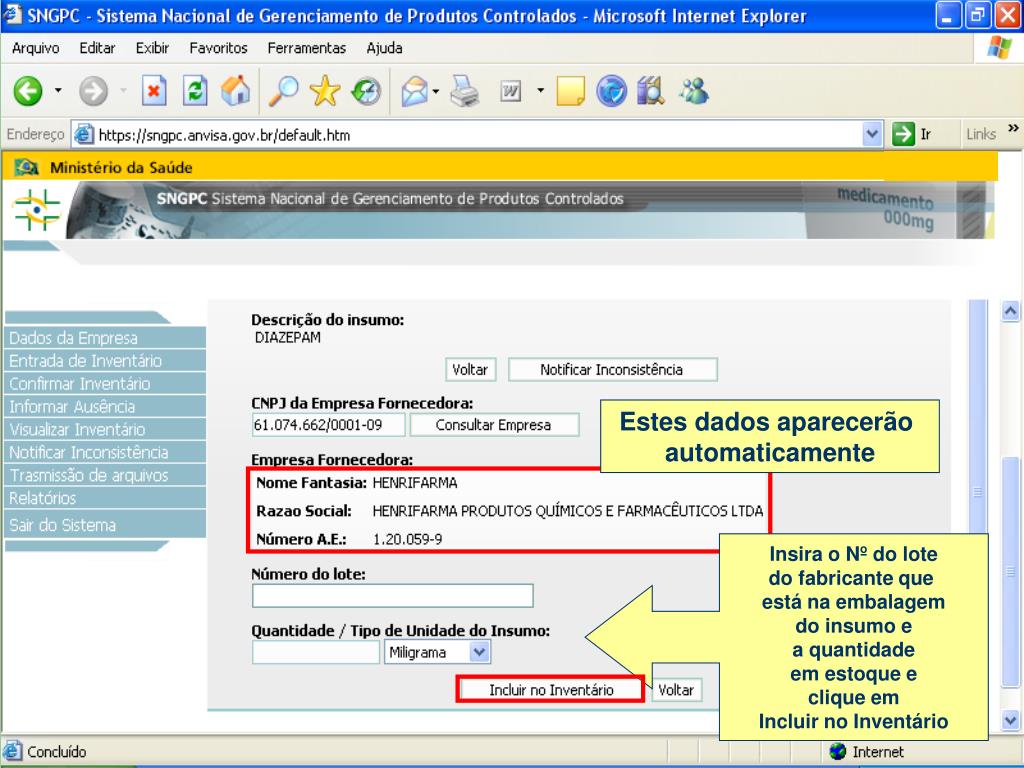
Task: Open the Mail button dropdown arrow
Action: tap(436, 91)
